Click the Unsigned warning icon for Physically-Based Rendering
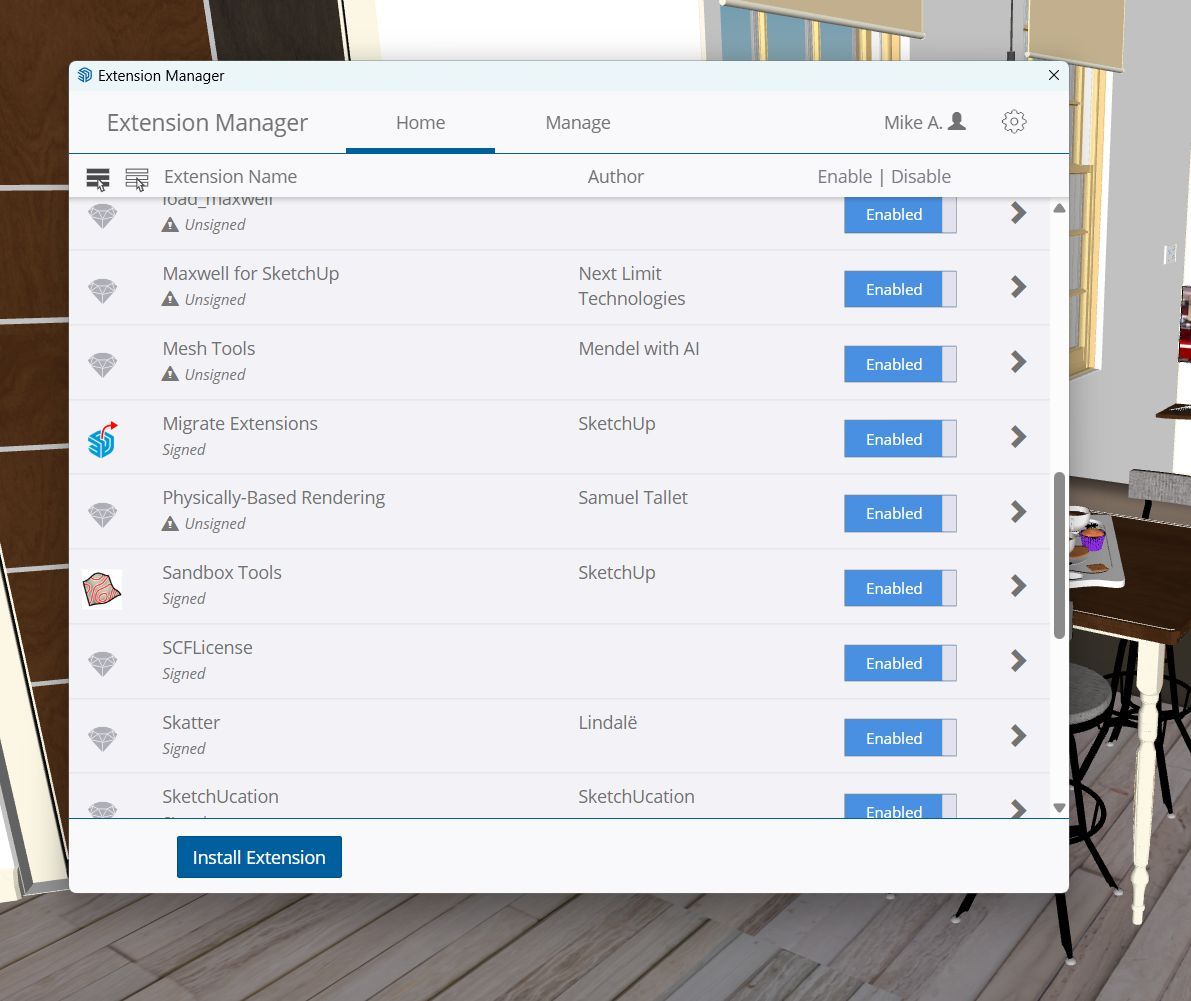The width and height of the screenshot is (1191, 1001). [x=170, y=524]
